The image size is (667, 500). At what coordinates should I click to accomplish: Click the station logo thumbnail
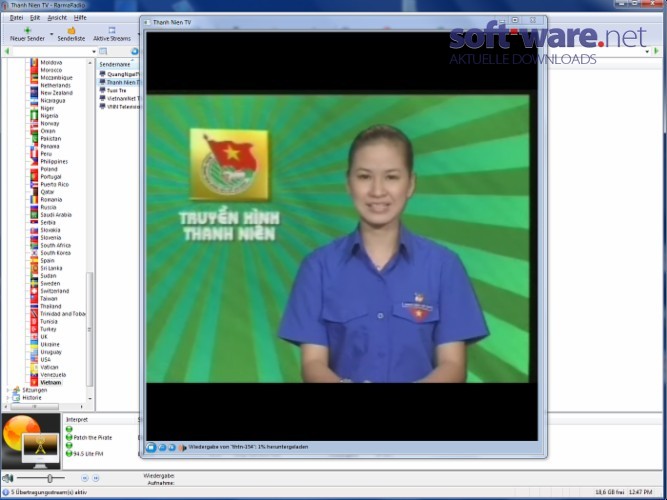point(31,441)
